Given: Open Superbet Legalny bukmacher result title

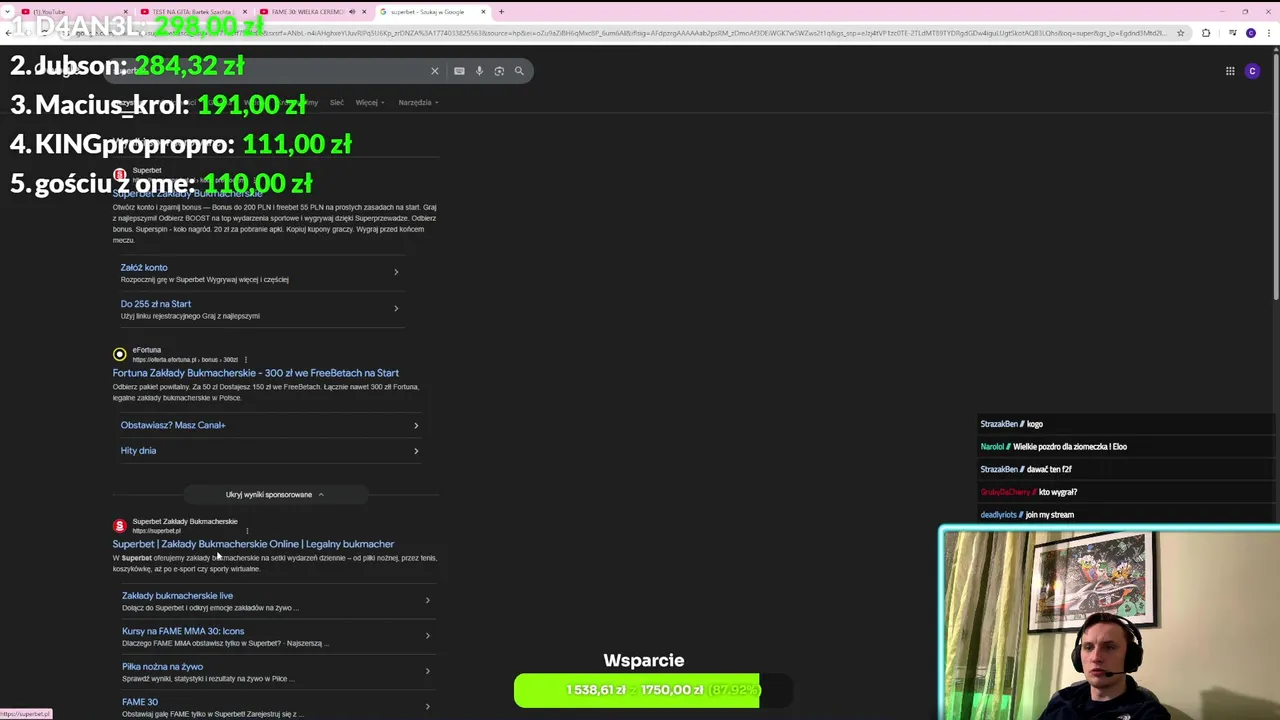Looking at the screenshot, I should pyautogui.click(x=253, y=544).
